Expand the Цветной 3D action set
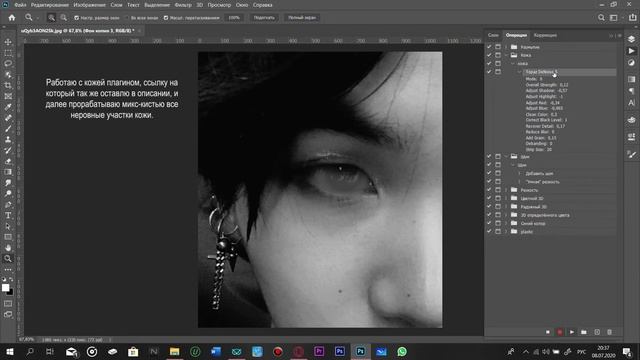 (506, 198)
